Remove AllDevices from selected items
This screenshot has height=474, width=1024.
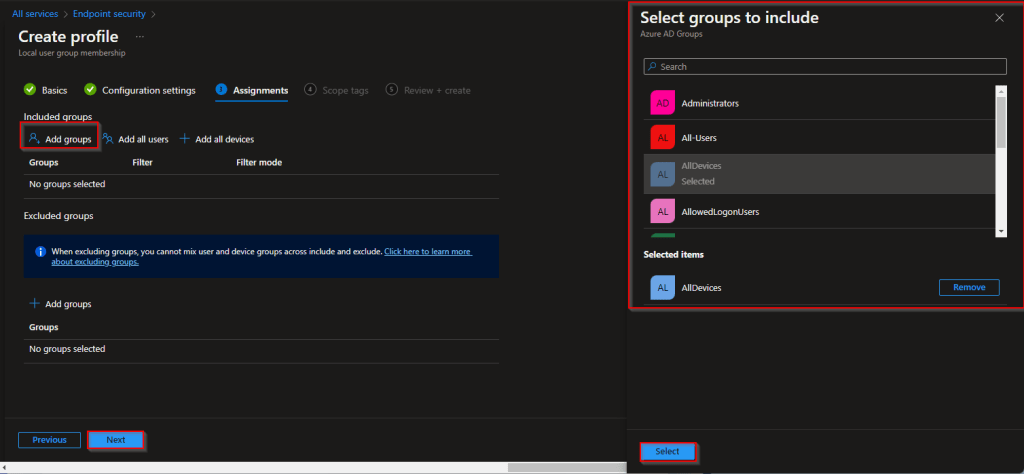point(968,288)
